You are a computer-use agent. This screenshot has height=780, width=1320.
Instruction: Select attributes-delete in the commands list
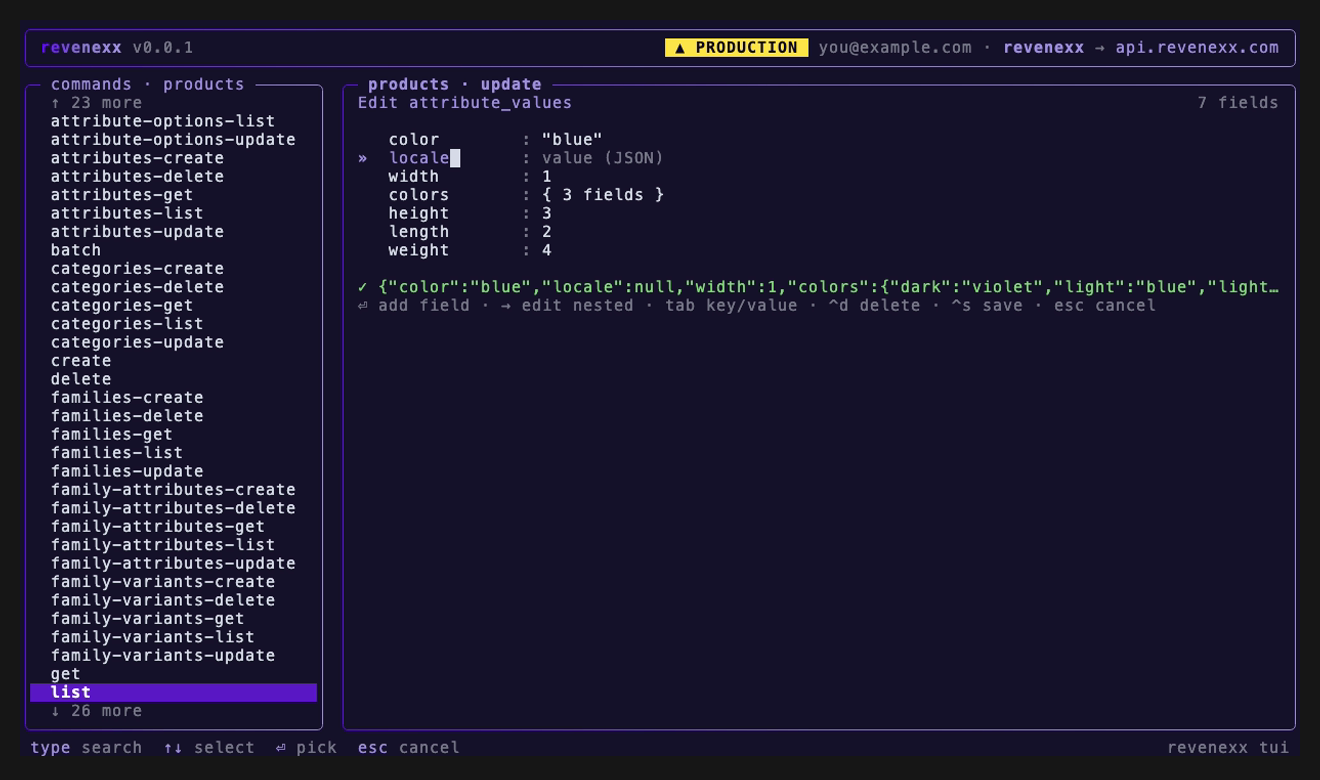click(x=137, y=176)
